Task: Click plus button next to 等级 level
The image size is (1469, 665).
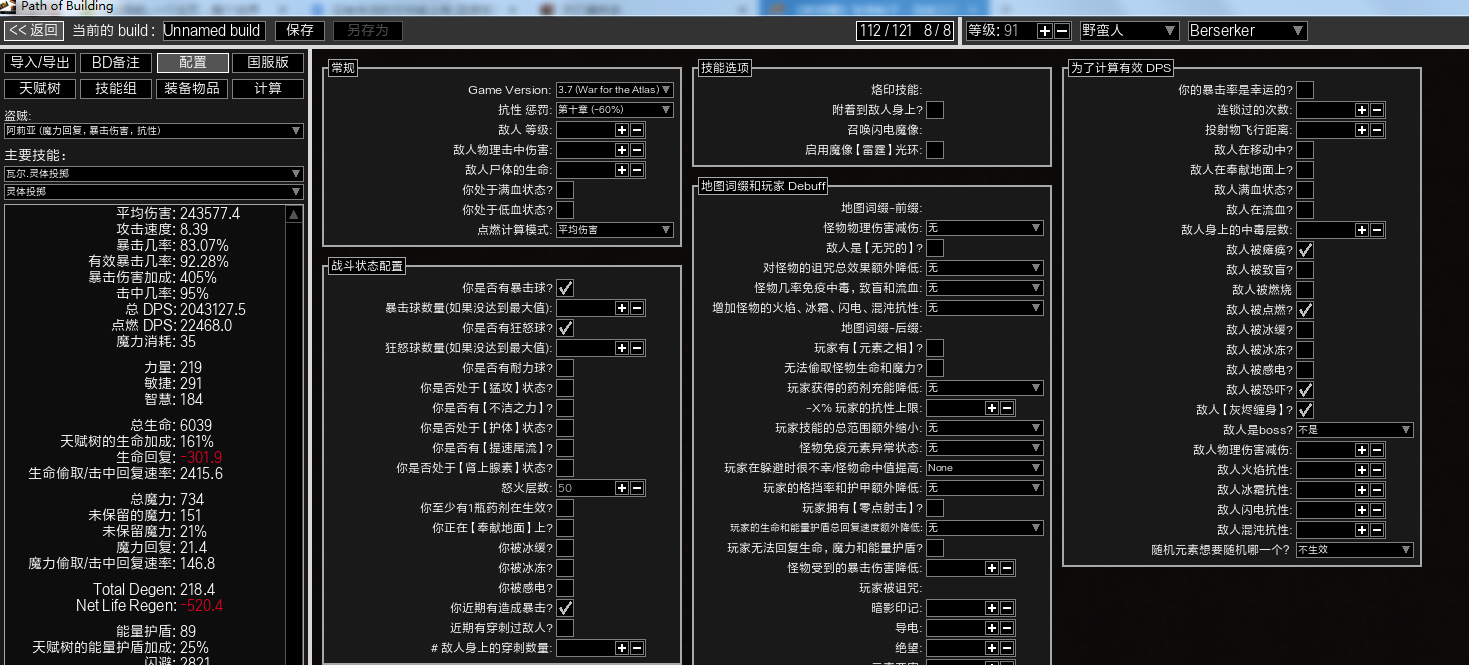Action: (1045, 31)
